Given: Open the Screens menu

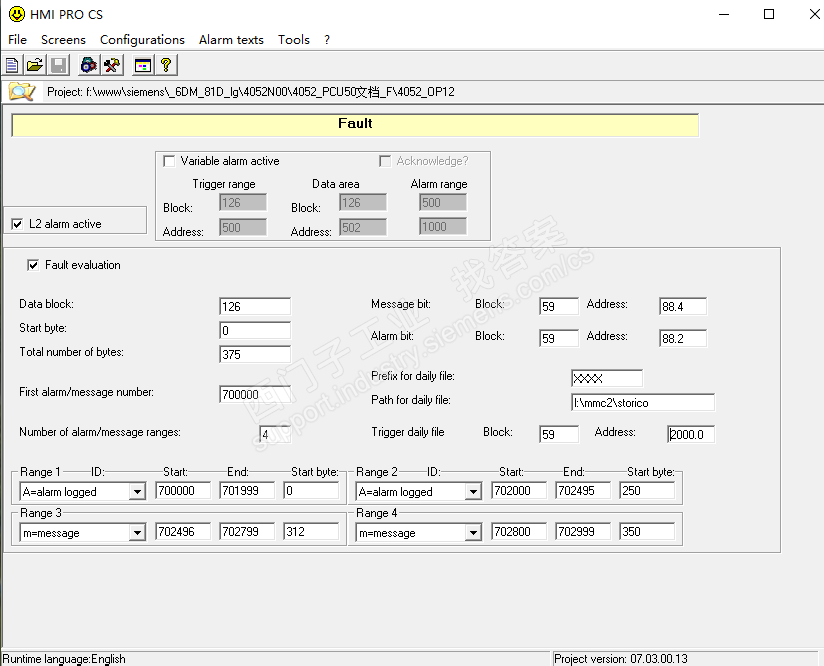Looking at the screenshot, I should click(63, 40).
